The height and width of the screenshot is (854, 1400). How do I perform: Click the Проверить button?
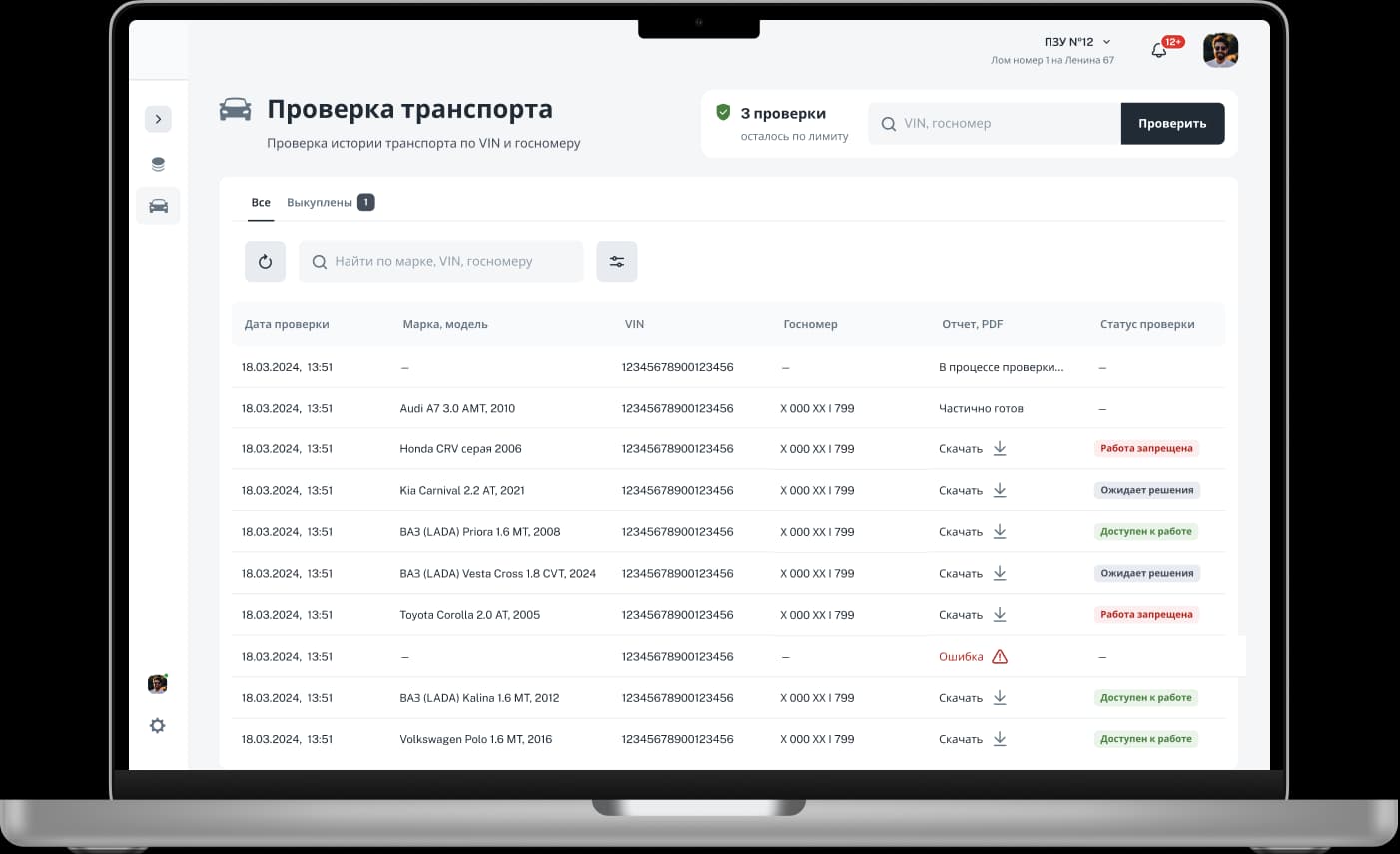(x=1172, y=124)
